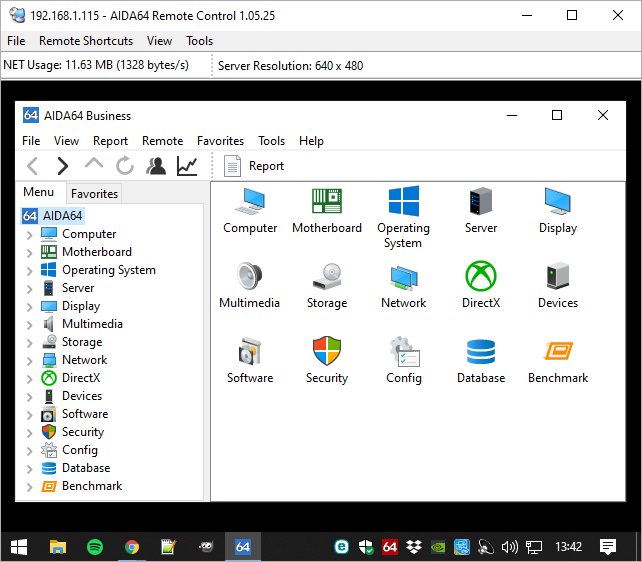Open Remote Control window's File menu
This screenshot has width=642, height=562.
[16, 41]
